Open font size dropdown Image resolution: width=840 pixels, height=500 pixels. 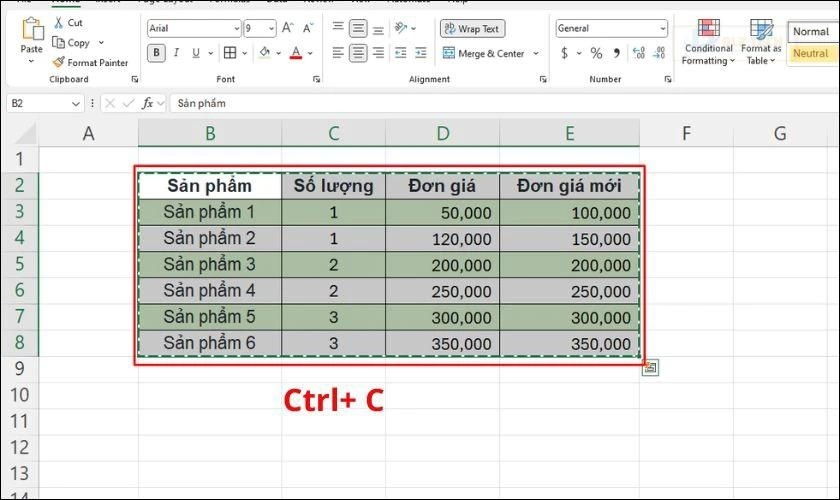click(x=271, y=28)
